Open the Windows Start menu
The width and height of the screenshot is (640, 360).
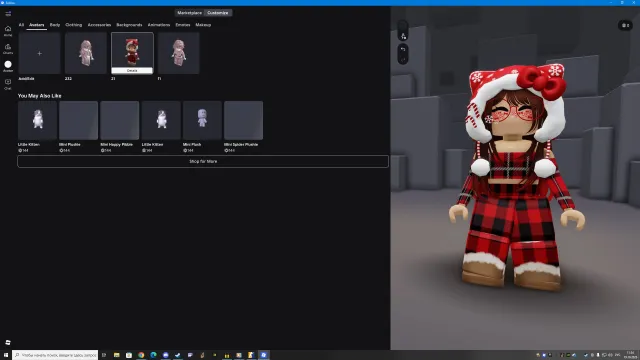(6, 355)
